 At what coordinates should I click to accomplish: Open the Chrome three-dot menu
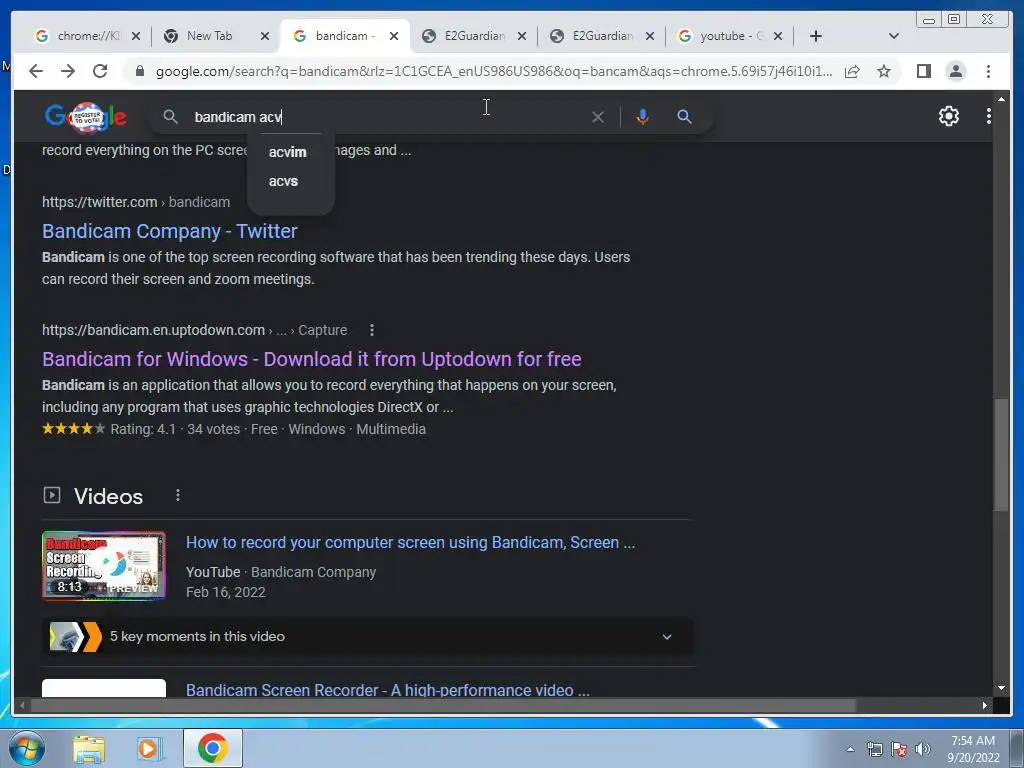tap(988, 71)
